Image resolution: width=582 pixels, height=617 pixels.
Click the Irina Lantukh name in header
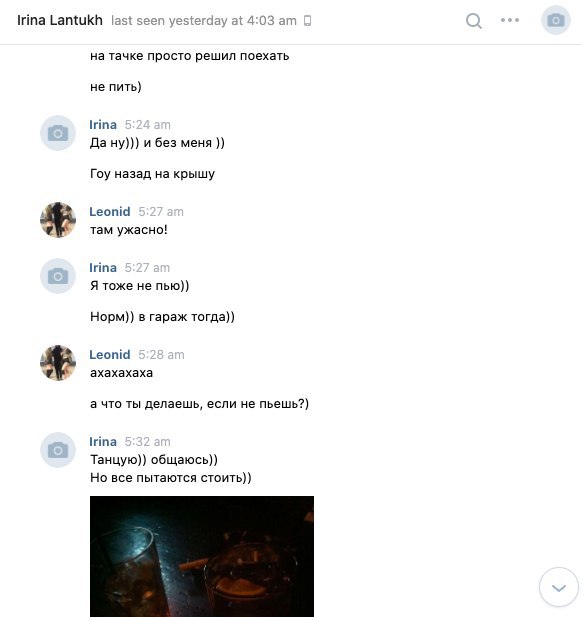pyautogui.click(x=60, y=20)
